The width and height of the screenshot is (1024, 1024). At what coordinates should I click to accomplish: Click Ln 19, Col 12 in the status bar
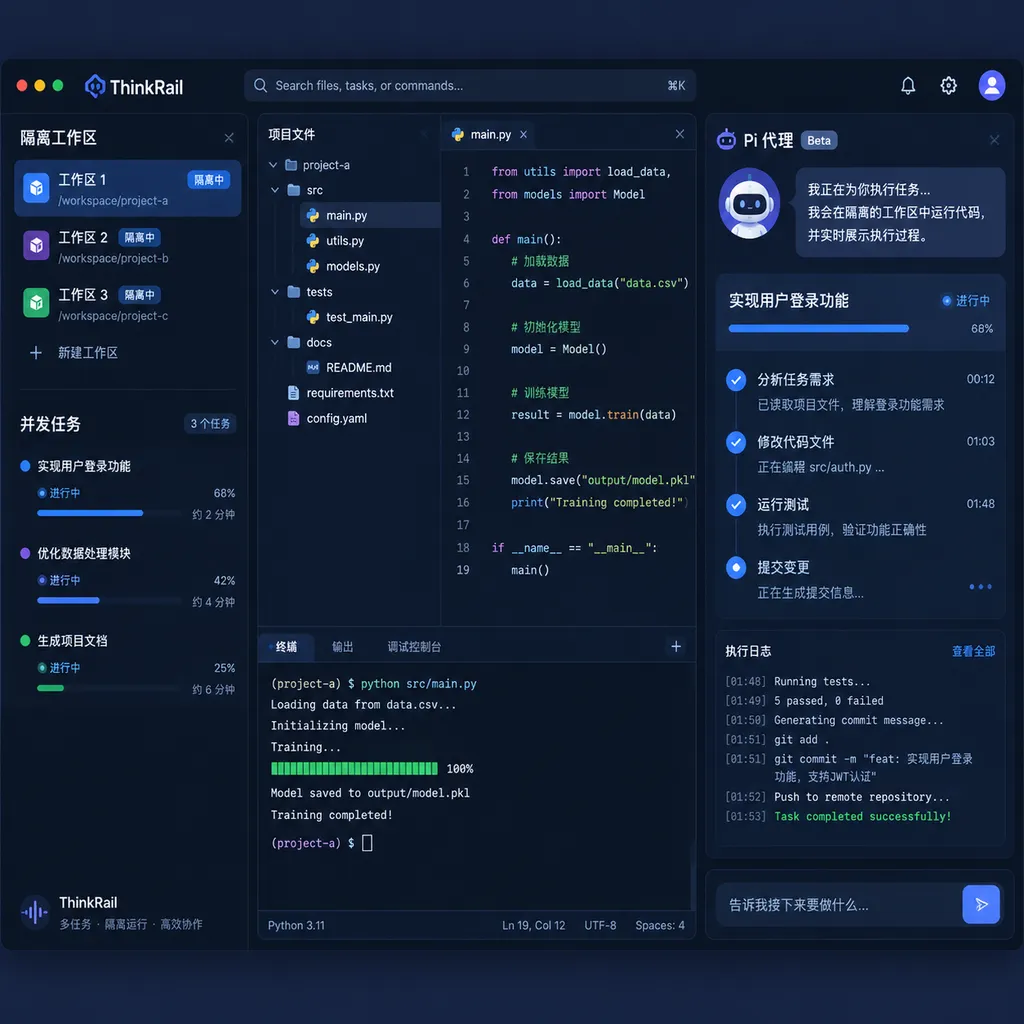click(534, 925)
